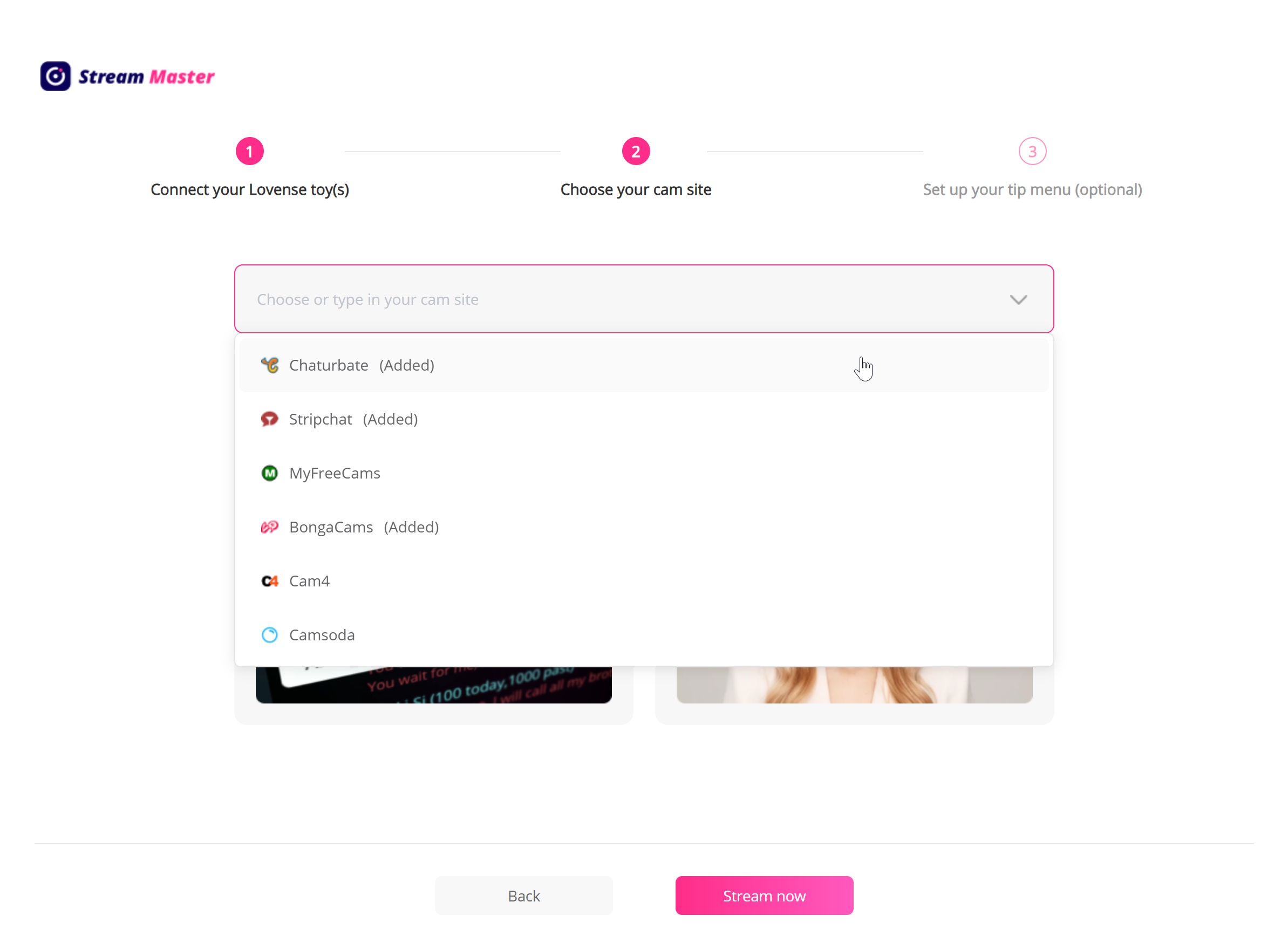Click the Chaturbate site icon
The width and height of the screenshot is (1288, 943).
269,365
